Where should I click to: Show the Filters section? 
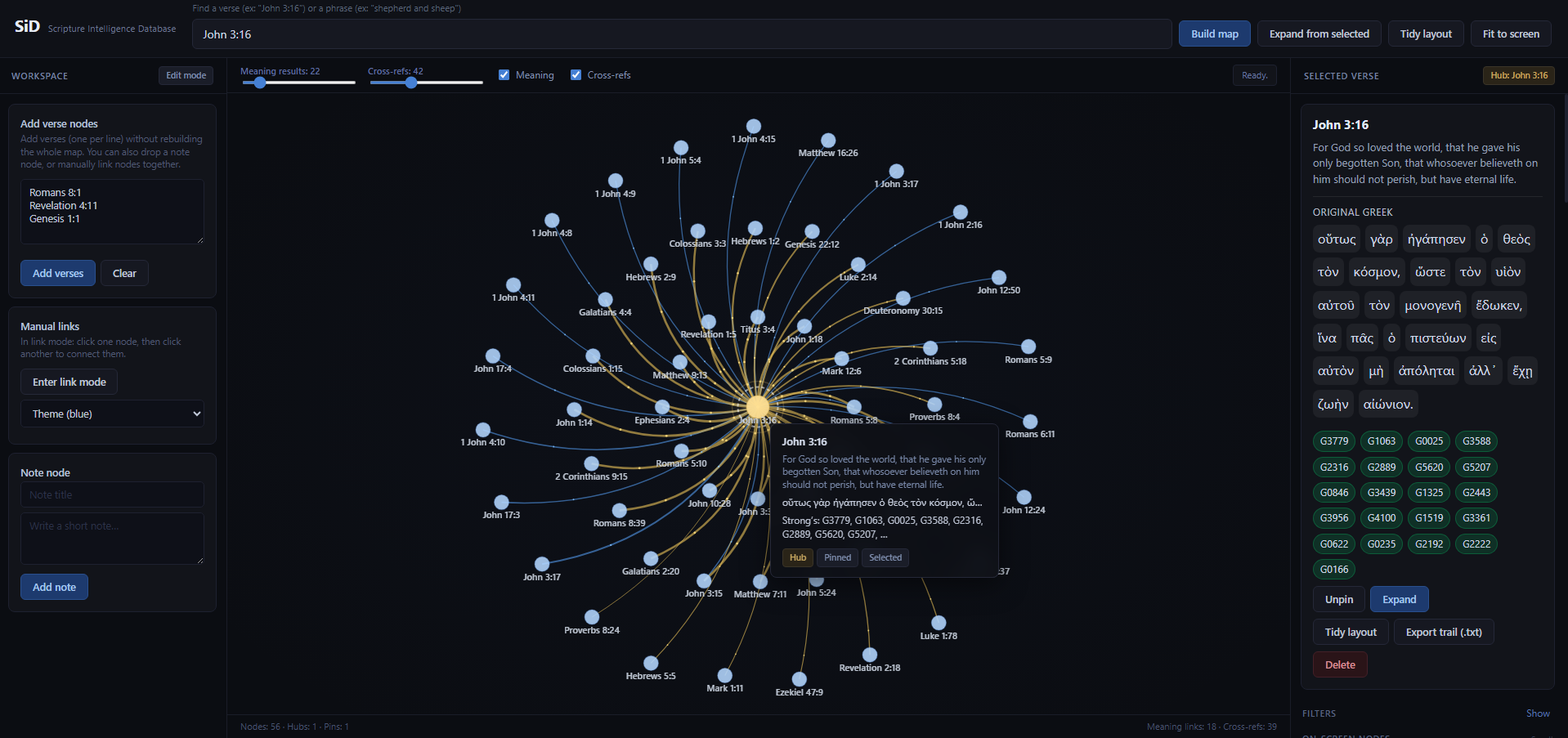point(1538,713)
